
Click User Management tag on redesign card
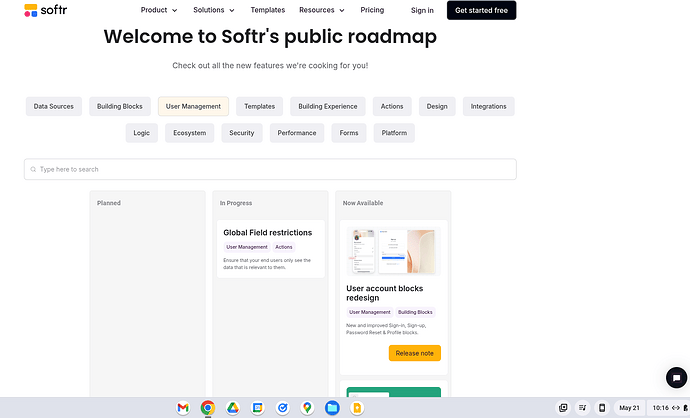(x=370, y=312)
